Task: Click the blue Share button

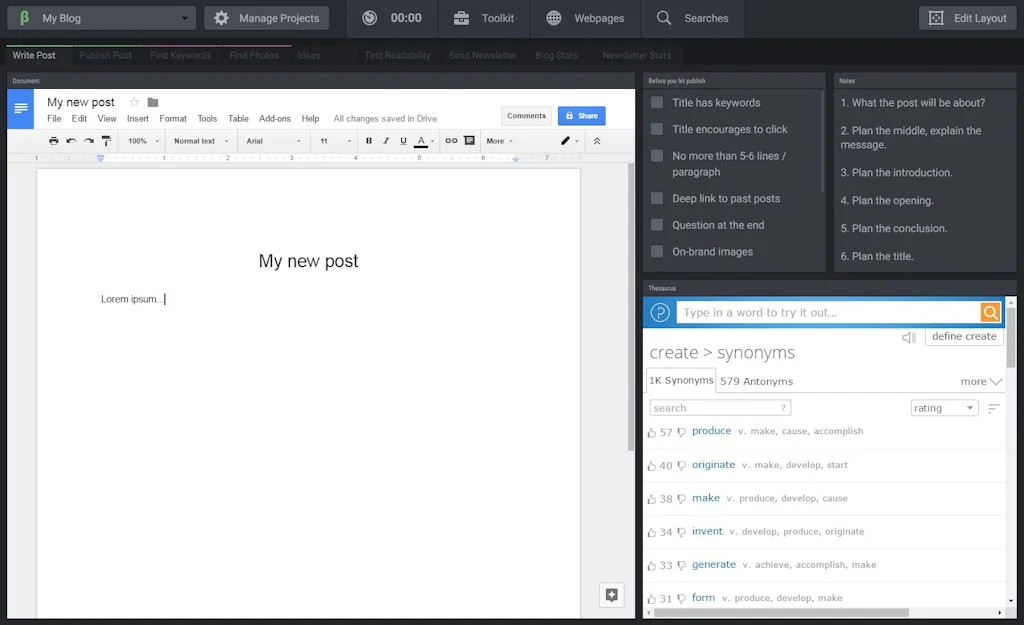Action: pyautogui.click(x=581, y=115)
